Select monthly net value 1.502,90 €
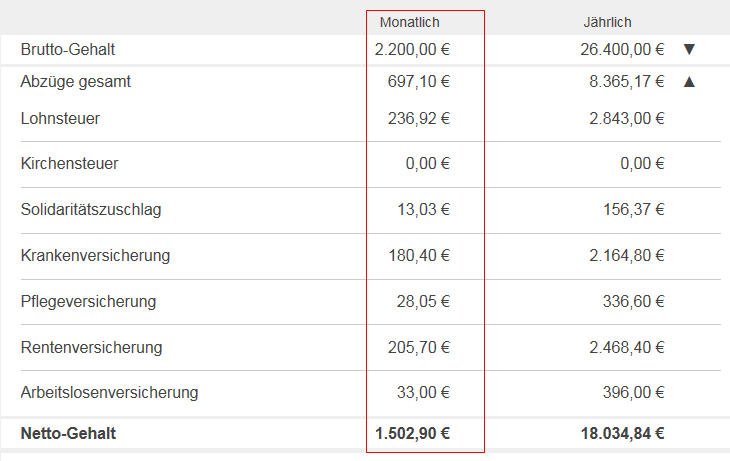Screen dimensions: 730x461 412,434
